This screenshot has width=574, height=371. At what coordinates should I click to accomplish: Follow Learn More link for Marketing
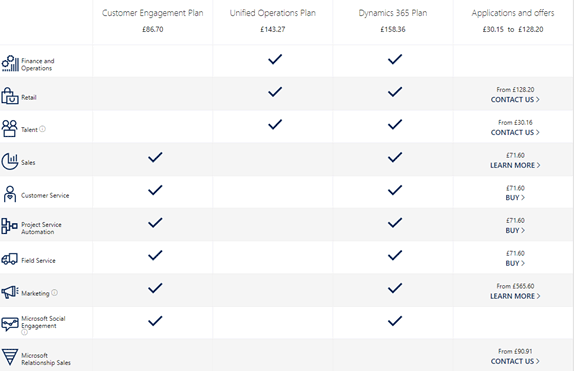pos(515,296)
